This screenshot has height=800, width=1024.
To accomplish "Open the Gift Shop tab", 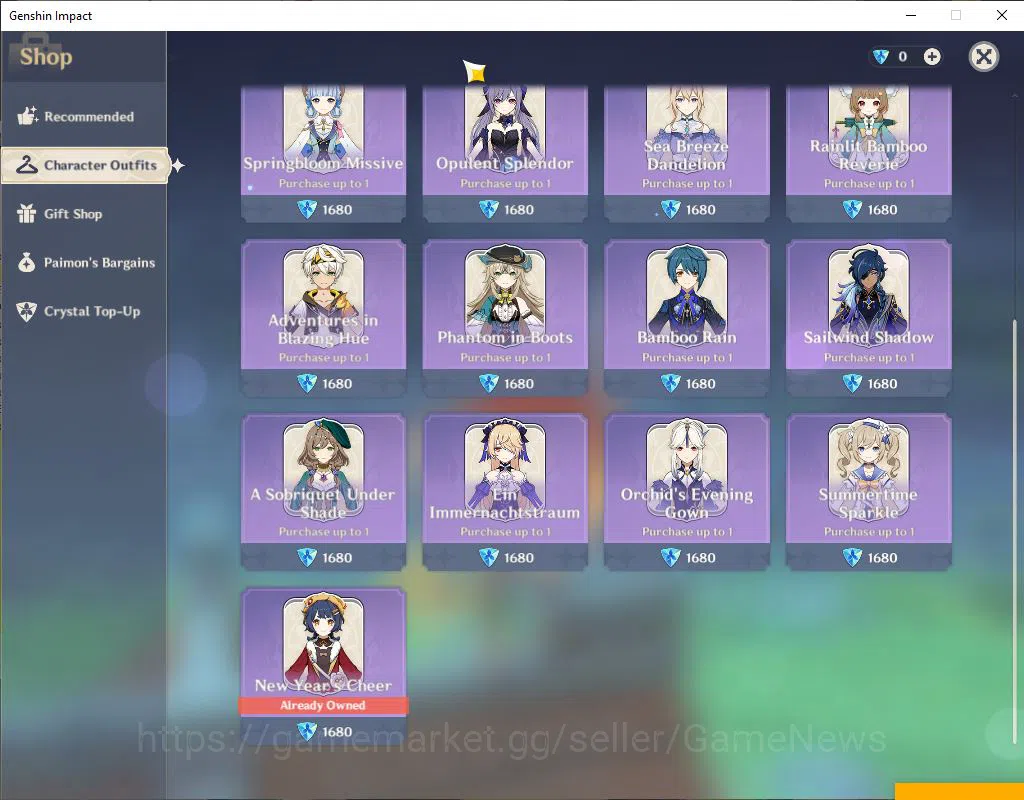I will point(84,214).
